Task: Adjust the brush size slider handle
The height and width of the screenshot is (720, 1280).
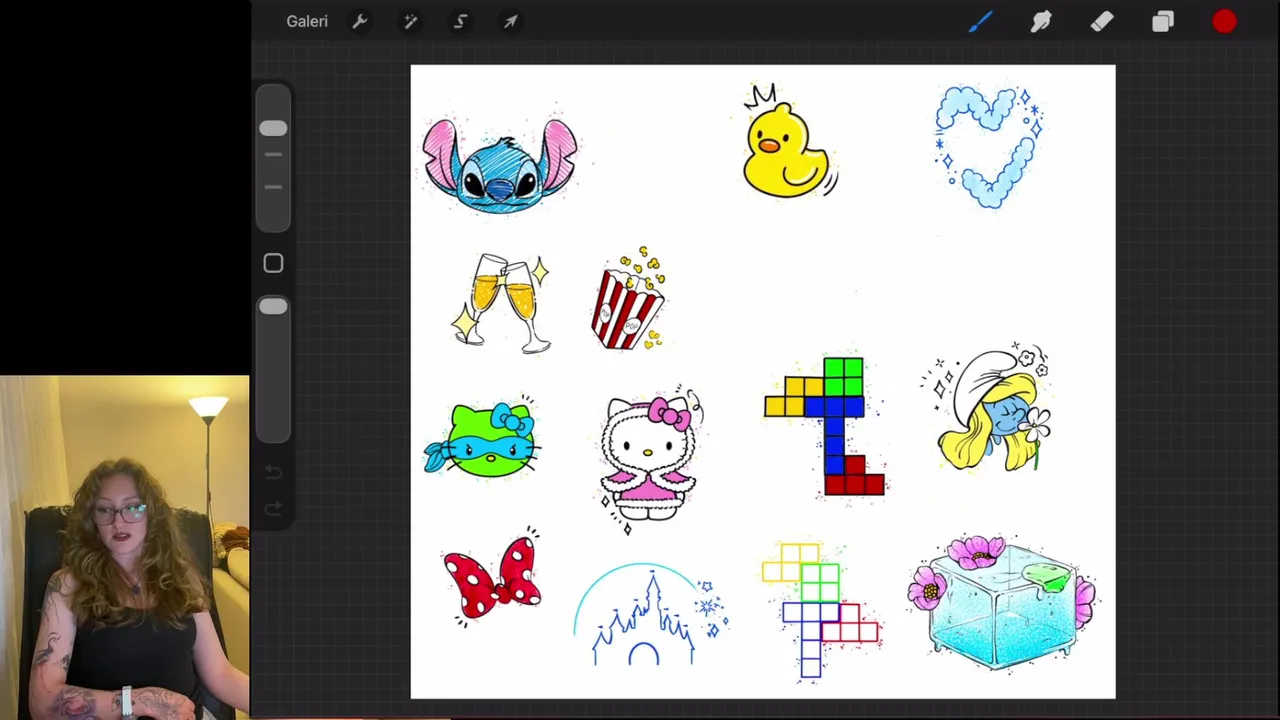Action: (x=273, y=129)
